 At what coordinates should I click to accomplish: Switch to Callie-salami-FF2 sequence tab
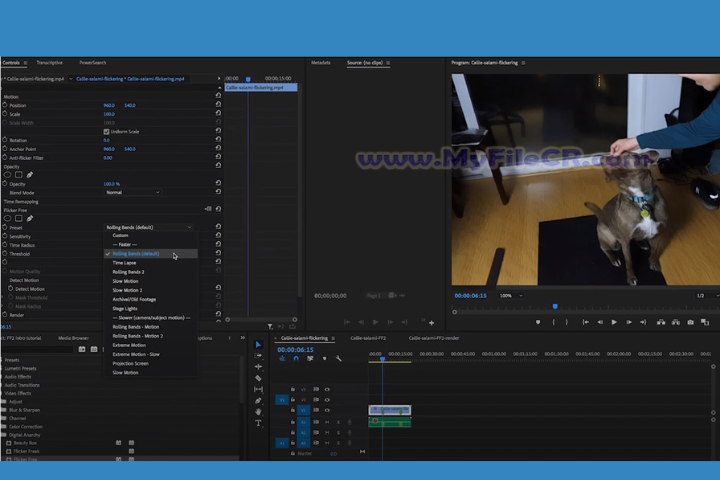[368, 338]
